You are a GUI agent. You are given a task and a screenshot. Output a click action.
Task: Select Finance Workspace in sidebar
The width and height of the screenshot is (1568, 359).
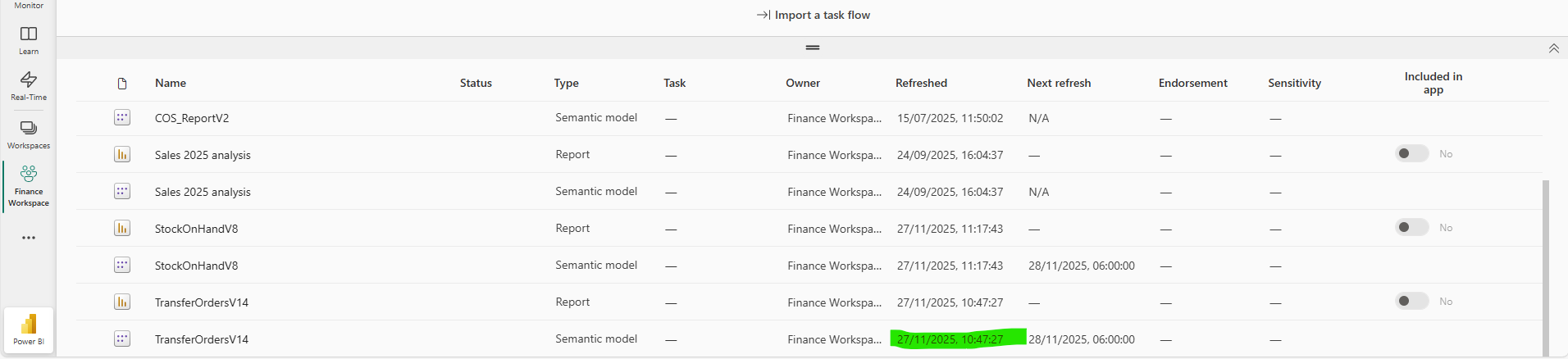click(29, 186)
